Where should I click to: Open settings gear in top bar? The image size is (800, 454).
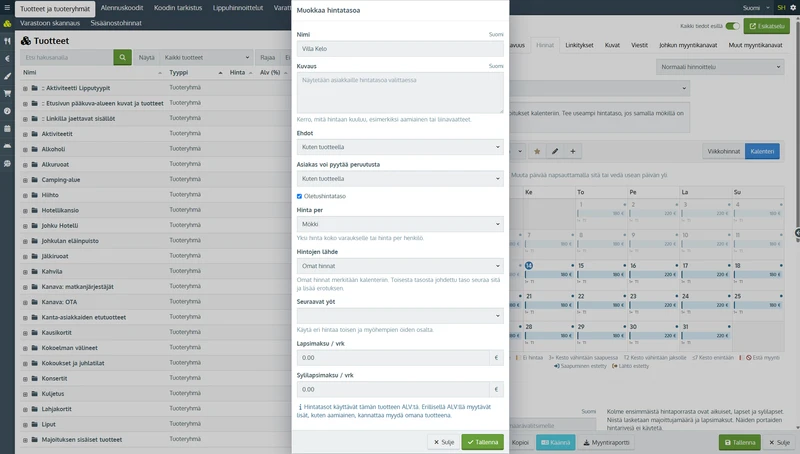(x=793, y=8)
